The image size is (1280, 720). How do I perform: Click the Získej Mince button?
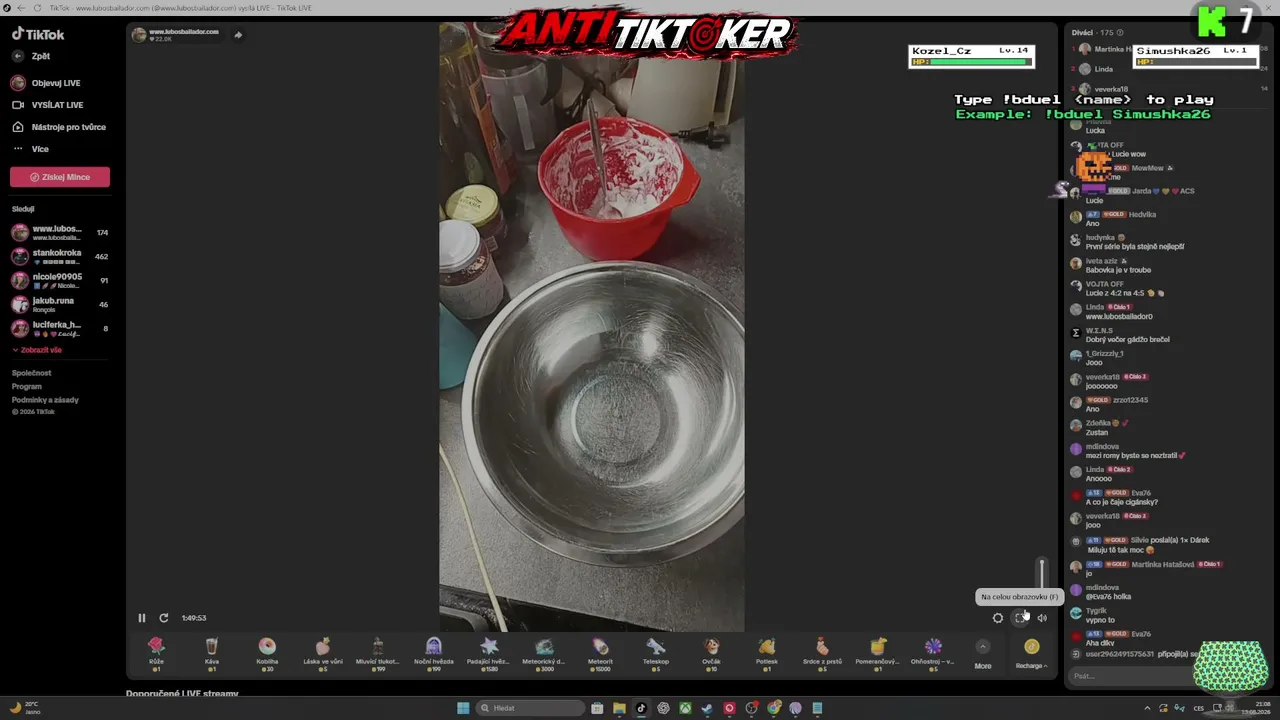pyautogui.click(x=60, y=177)
